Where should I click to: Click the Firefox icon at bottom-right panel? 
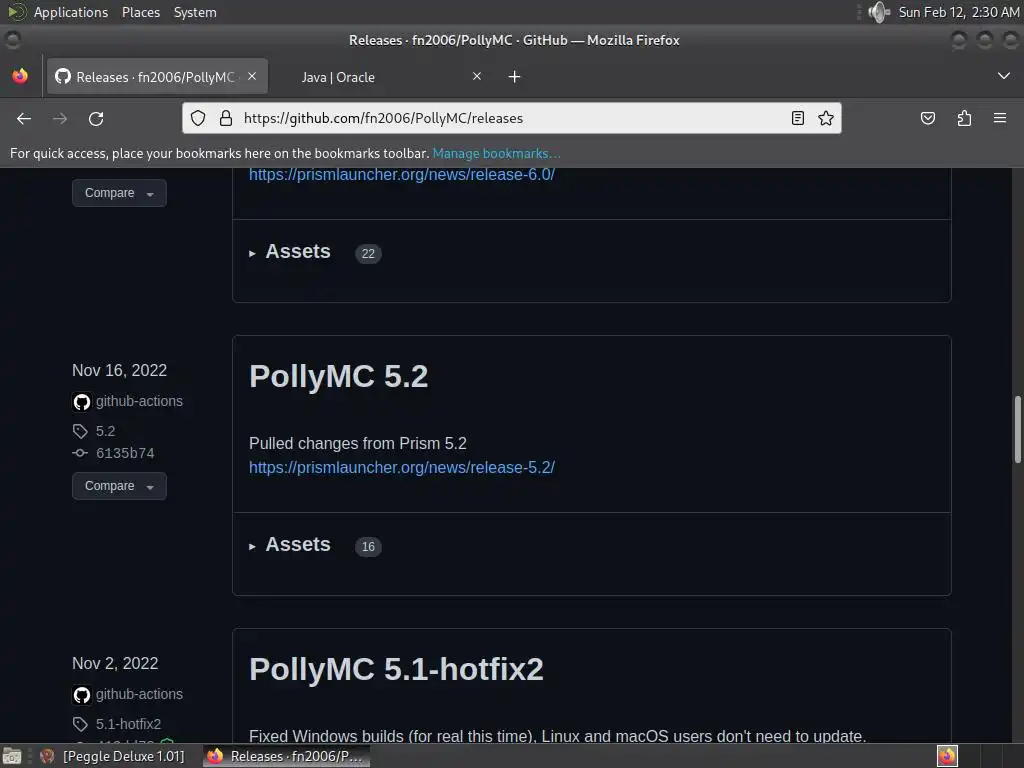[947, 756]
